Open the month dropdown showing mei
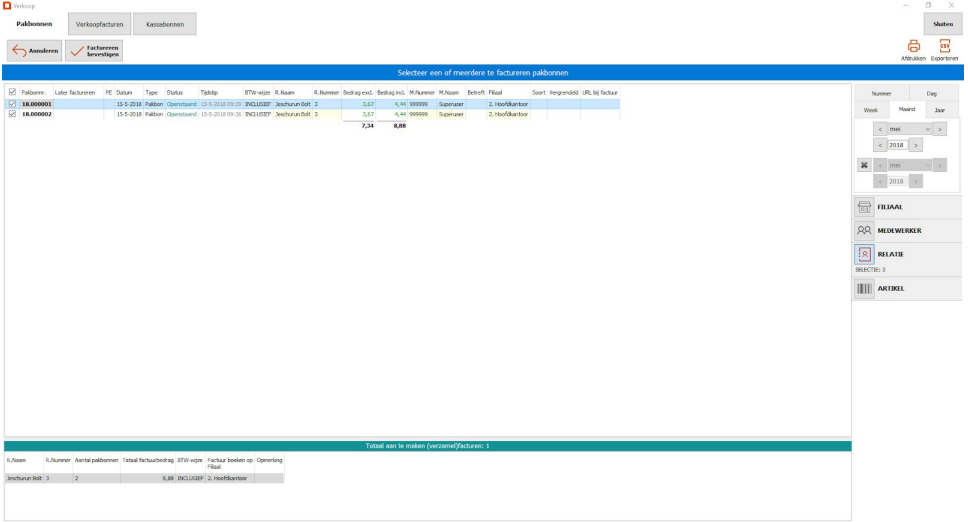The width and height of the screenshot is (968, 522). pyautogui.click(x=909, y=129)
